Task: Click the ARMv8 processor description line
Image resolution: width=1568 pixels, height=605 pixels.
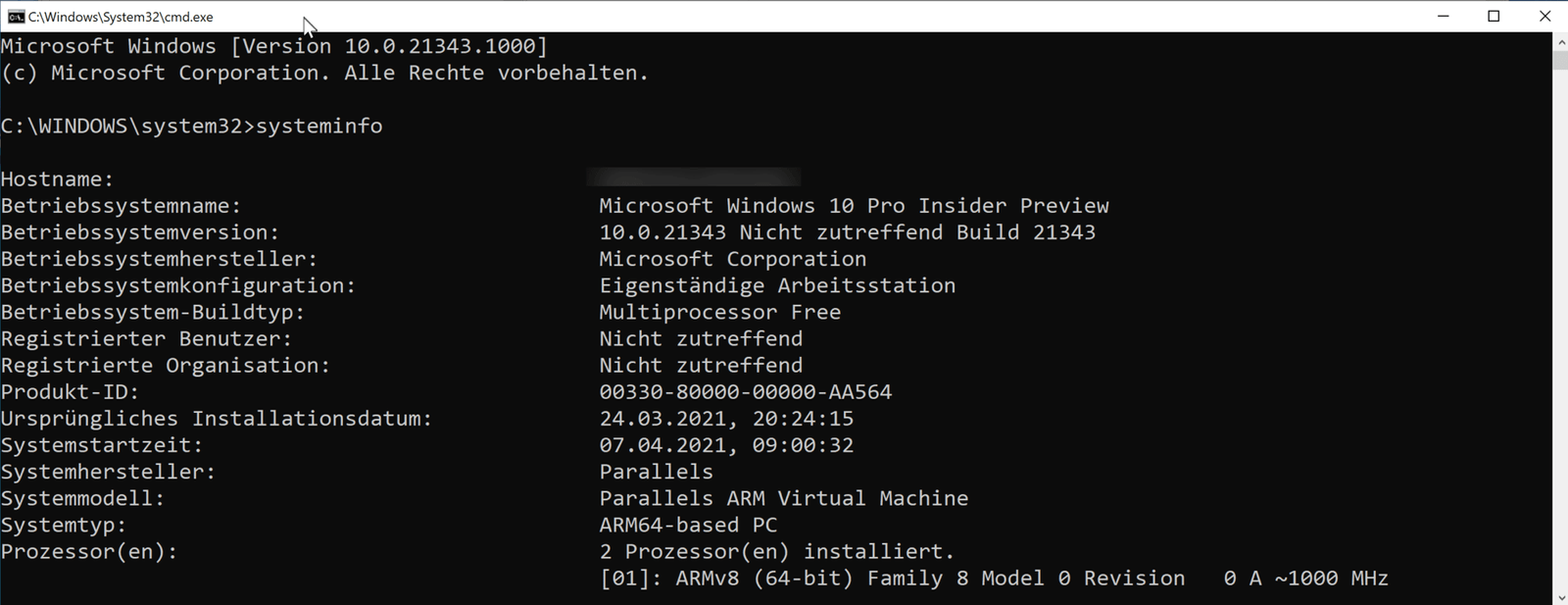Action: (x=994, y=579)
